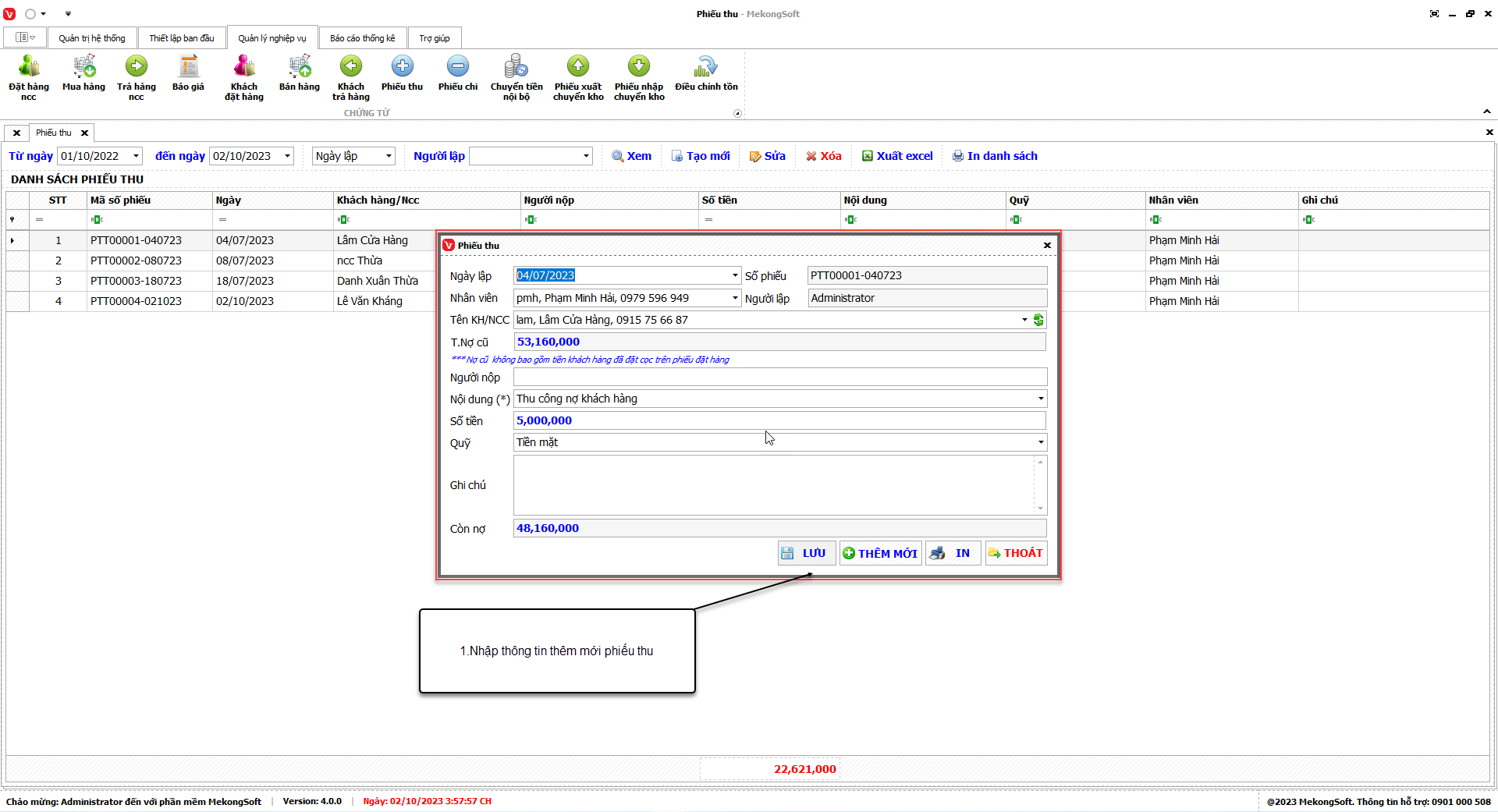
Task: Expand the Ngày lập filter combo box
Action: click(x=389, y=156)
